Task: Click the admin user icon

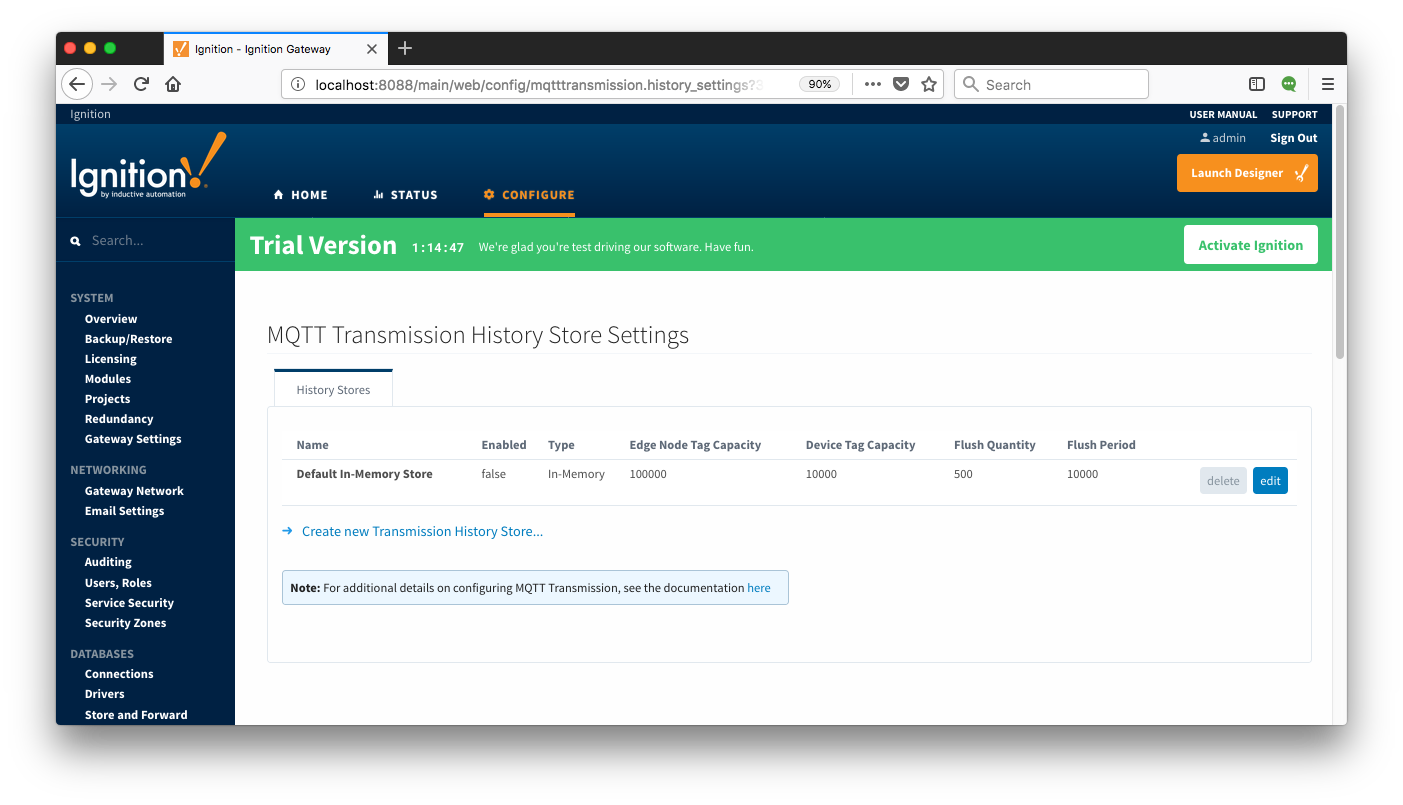Action: click(x=1205, y=138)
